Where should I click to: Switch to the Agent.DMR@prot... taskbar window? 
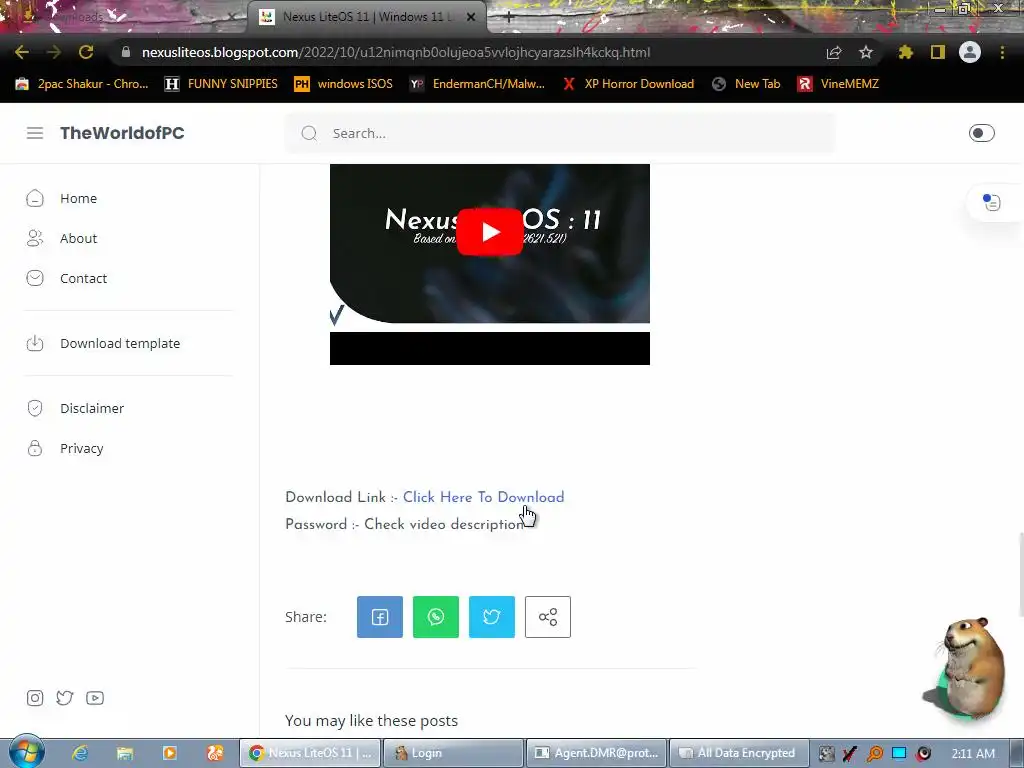pyautogui.click(x=596, y=753)
